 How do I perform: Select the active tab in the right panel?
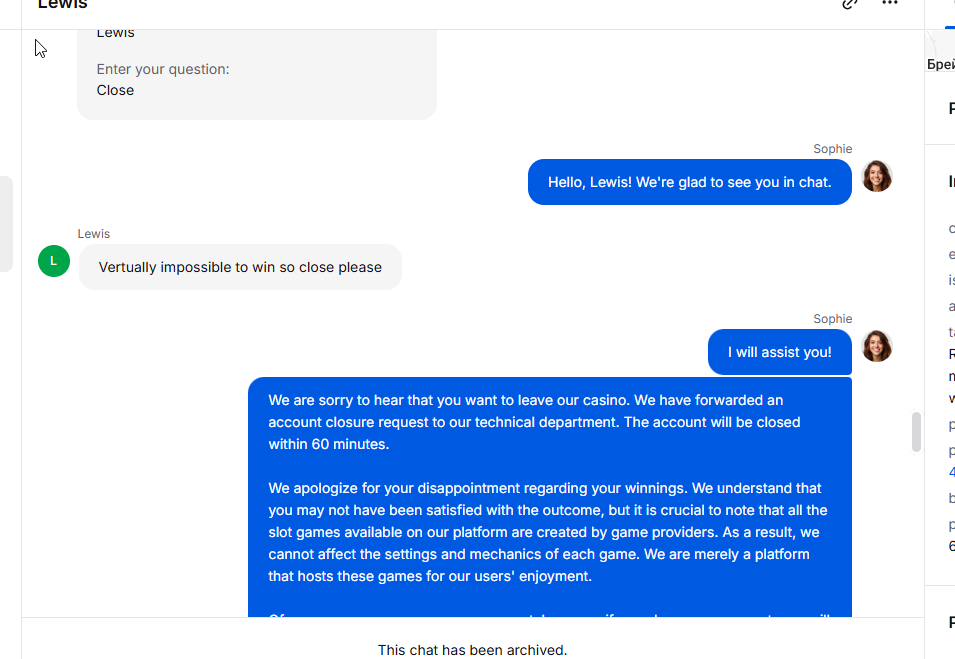click(x=950, y=14)
